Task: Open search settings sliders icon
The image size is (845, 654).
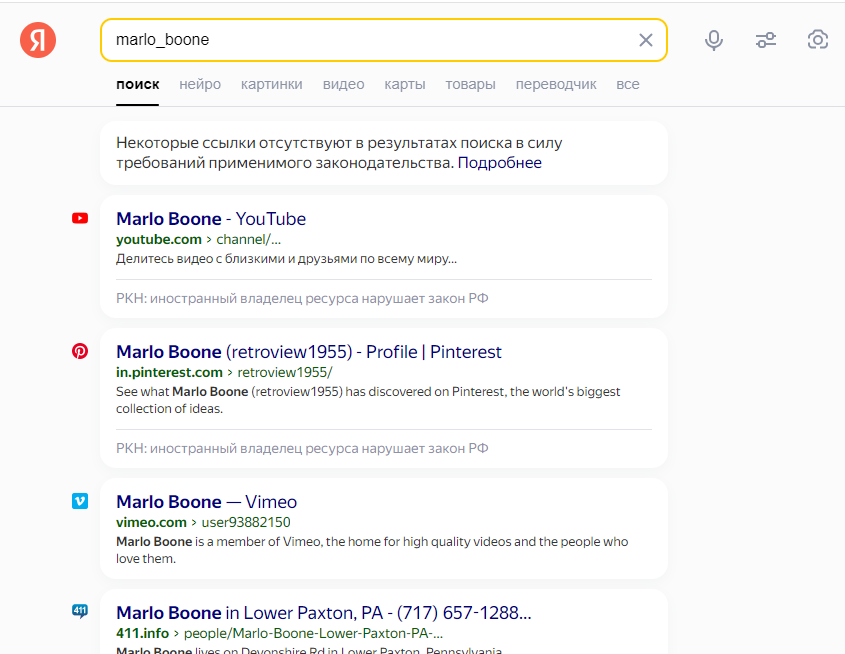Action: pos(766,40)
